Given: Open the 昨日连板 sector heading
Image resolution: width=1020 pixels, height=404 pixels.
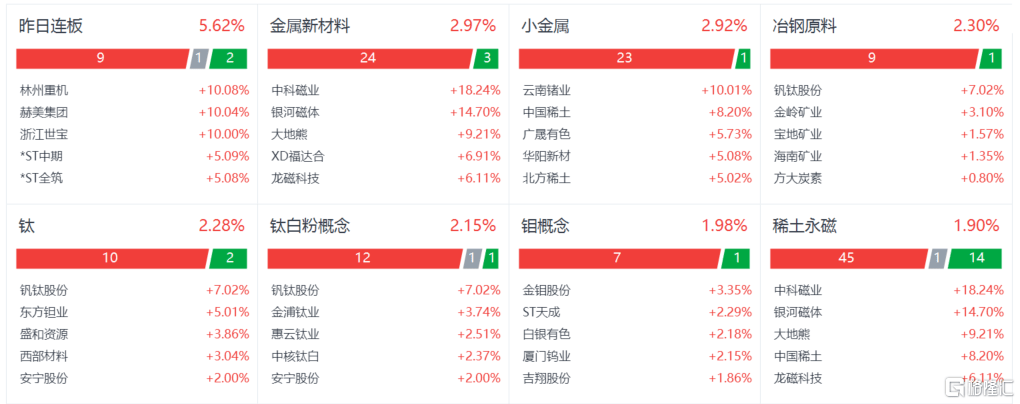Looking at the screenshot, I should point(51,27).
